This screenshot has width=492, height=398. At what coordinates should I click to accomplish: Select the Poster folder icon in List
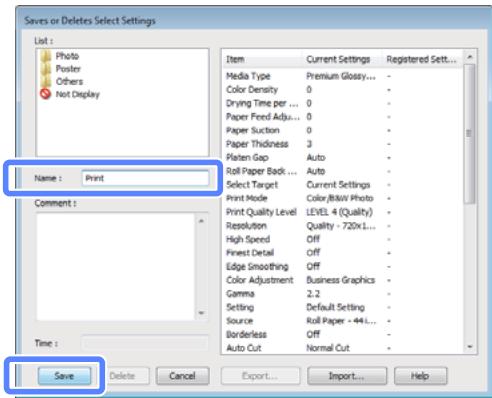tap(46, 69)
